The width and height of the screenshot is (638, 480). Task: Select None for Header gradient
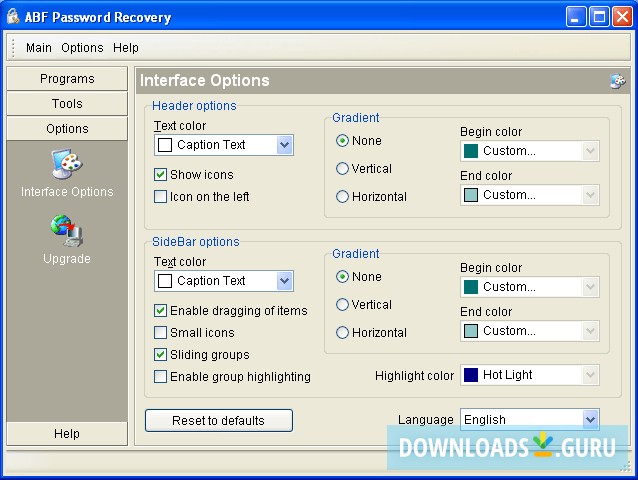click(x=342, y=141)
